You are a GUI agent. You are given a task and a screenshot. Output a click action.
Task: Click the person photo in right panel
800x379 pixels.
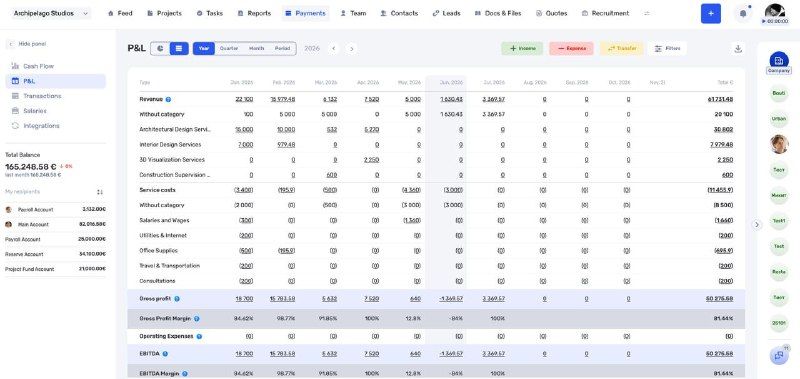tap(779, 144)
